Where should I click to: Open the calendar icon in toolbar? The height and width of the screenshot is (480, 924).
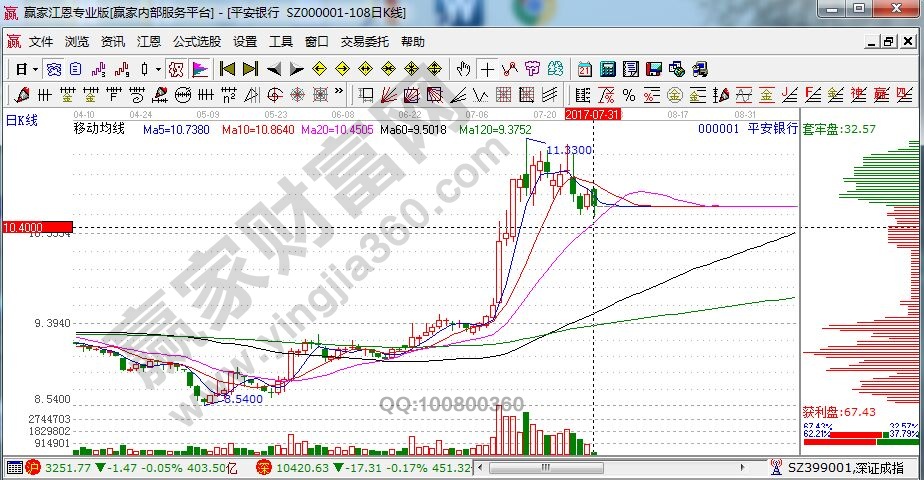(x=584, y=69)
